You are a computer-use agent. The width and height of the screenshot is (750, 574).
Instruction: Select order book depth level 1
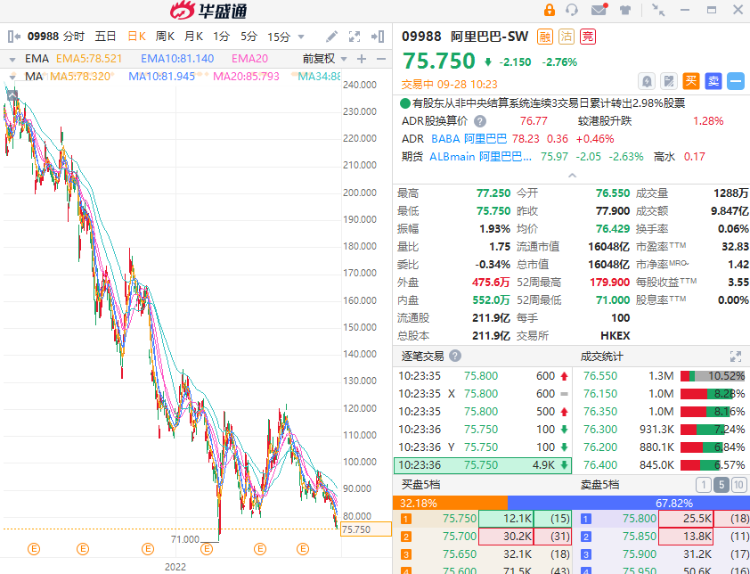(703, 485)
